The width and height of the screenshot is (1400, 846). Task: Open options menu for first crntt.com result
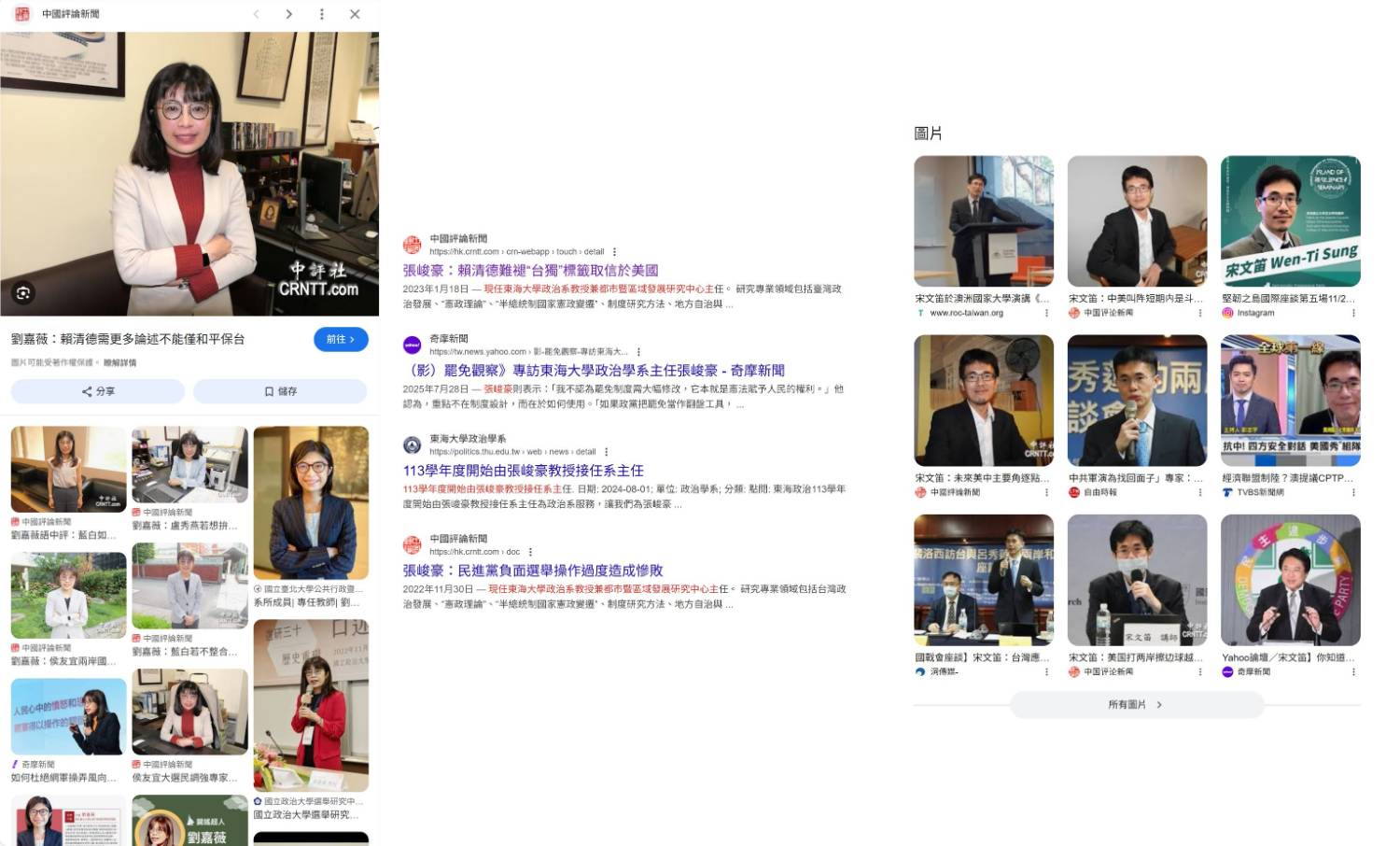pos(614,252)
